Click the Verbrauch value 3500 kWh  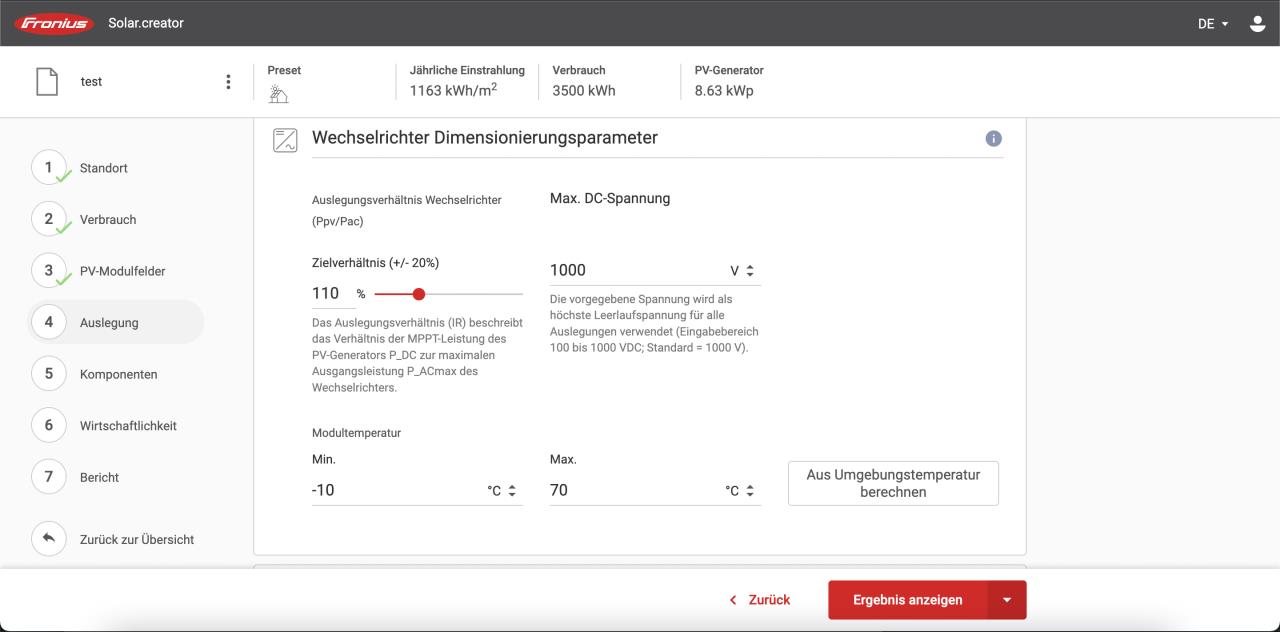pyautogui.click(x=584, y=91)
